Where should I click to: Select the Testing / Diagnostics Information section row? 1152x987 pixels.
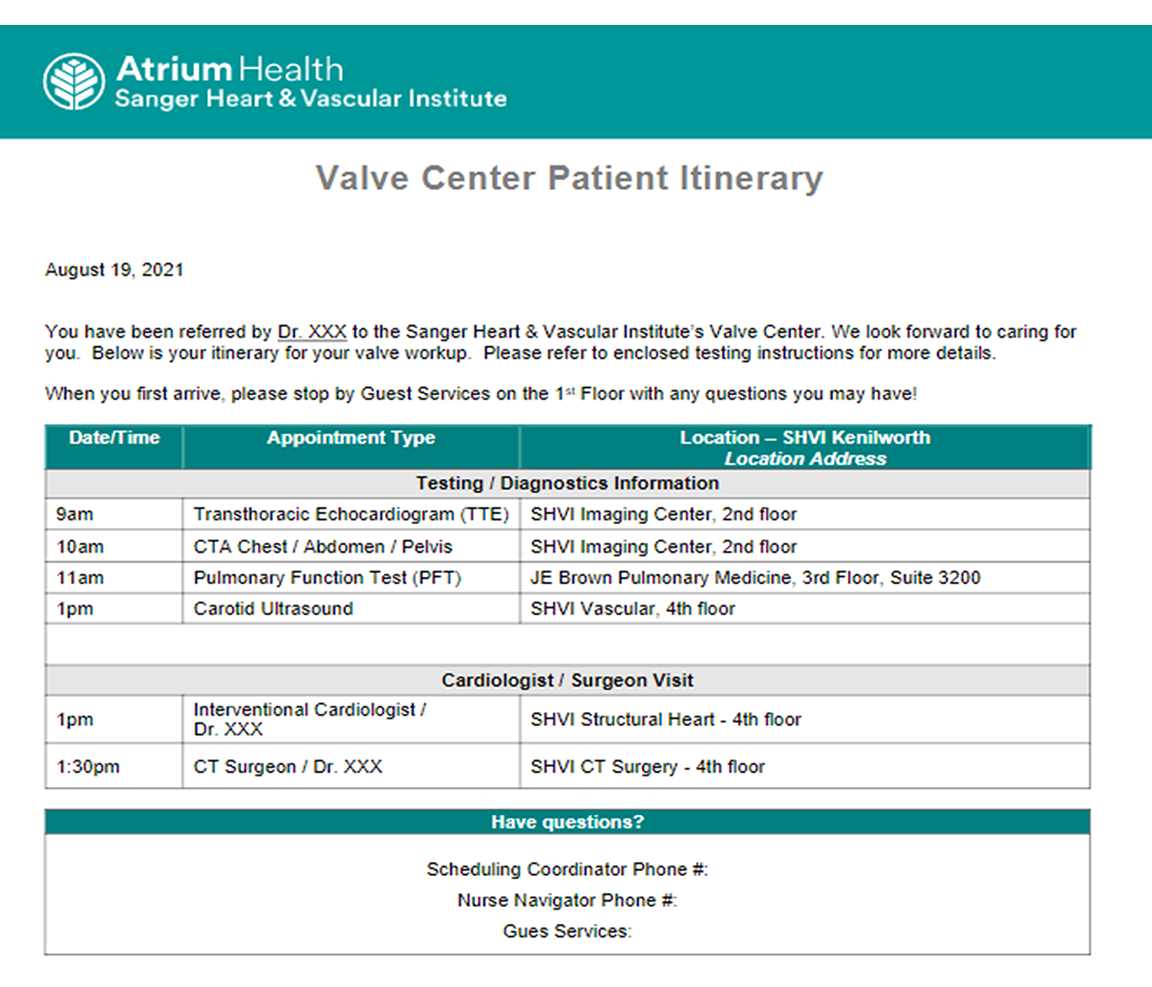[x=567, y=483]
